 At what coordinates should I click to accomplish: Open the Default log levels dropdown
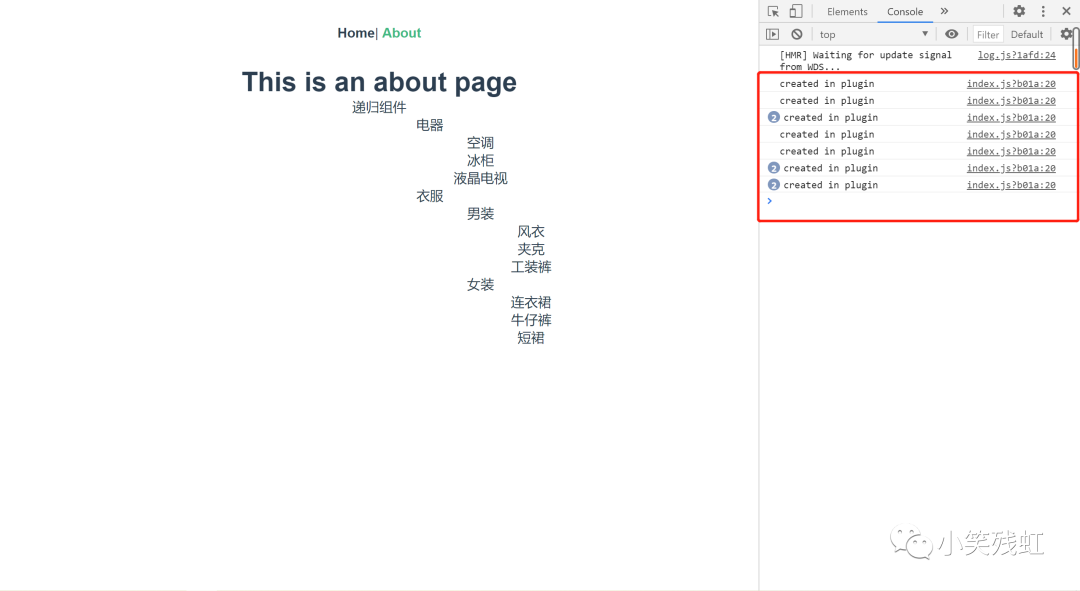tap(1026, 34)
